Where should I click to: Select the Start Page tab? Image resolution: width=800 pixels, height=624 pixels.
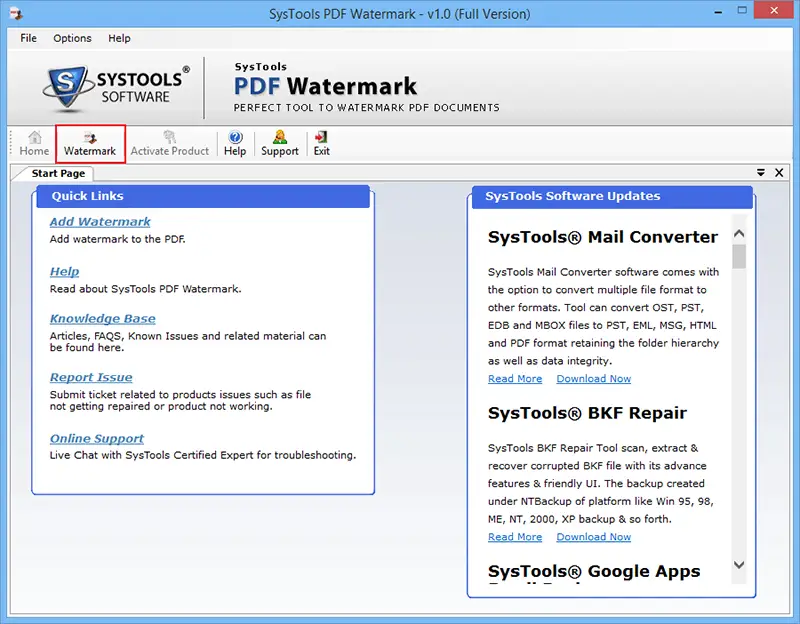click(x=58, y=173)
